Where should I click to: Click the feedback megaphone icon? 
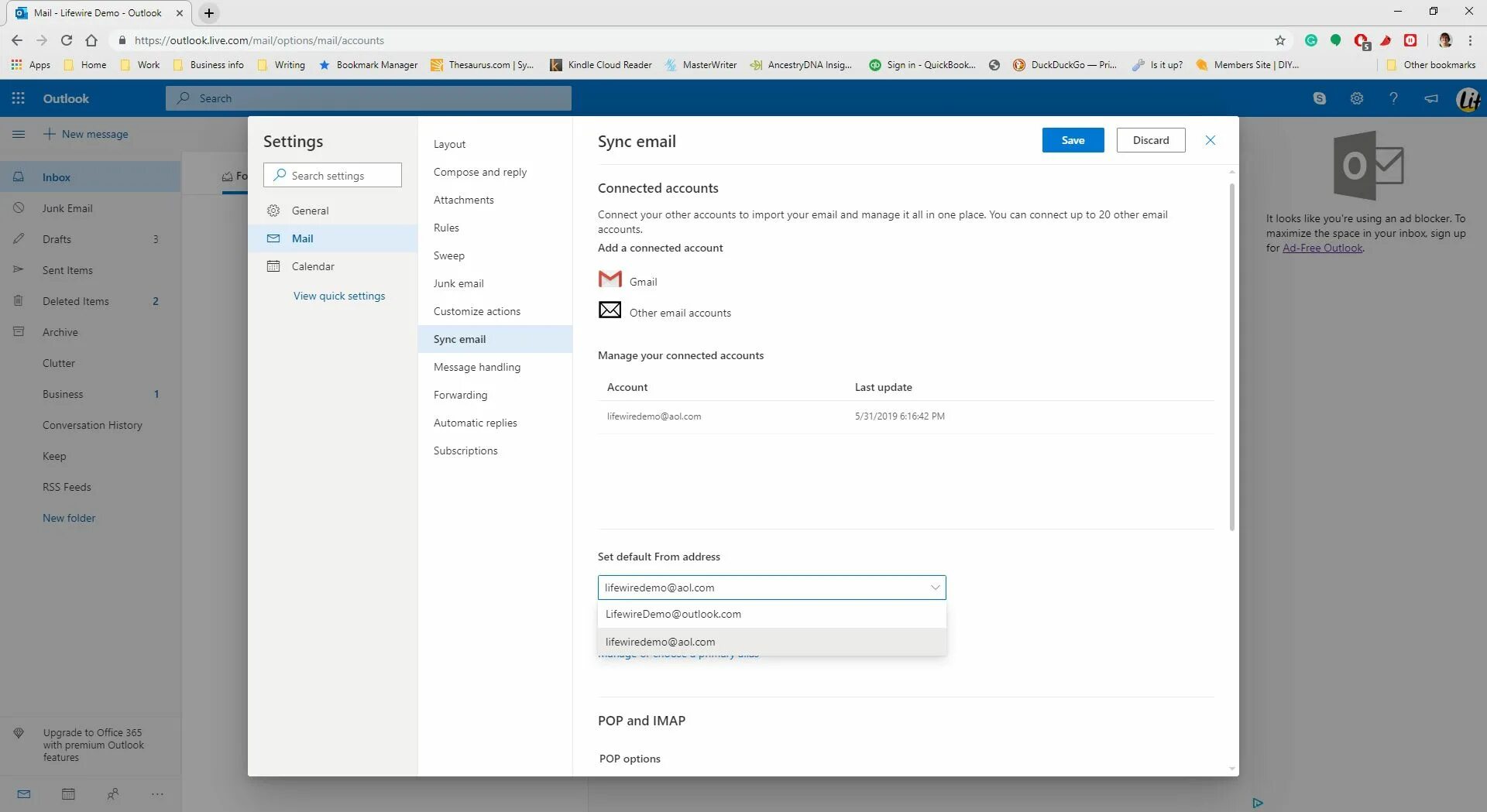pyautogui.click(x=1431, y=98)
